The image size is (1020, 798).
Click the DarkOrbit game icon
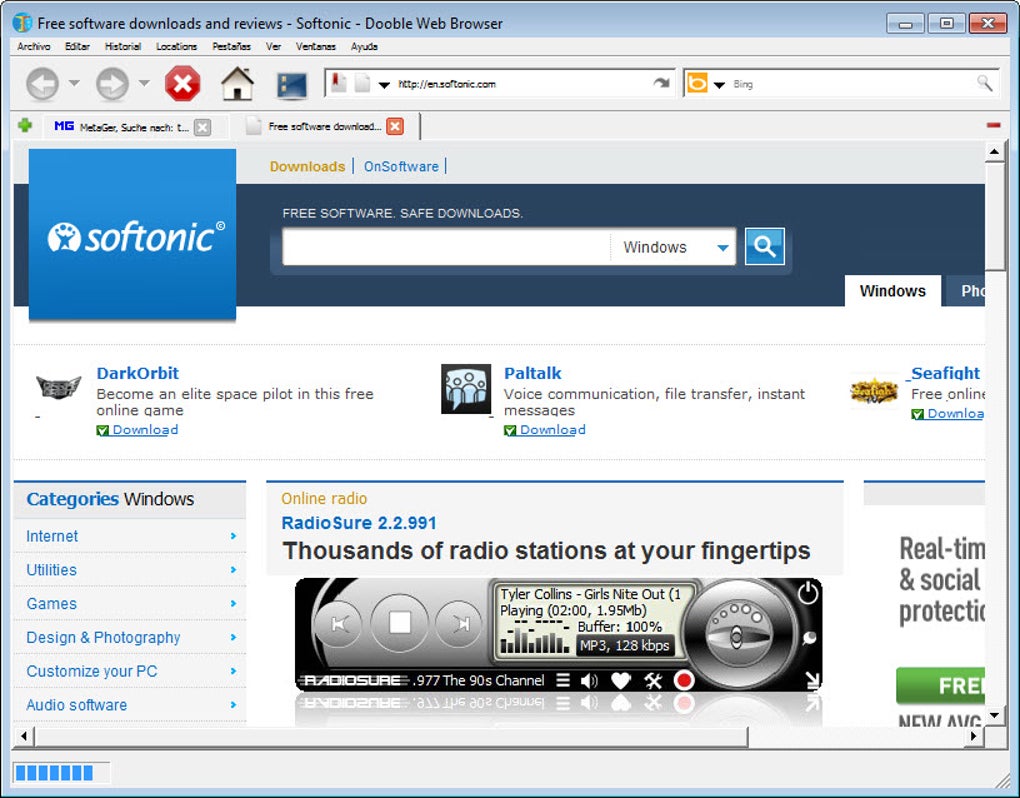tap(59, 388)
